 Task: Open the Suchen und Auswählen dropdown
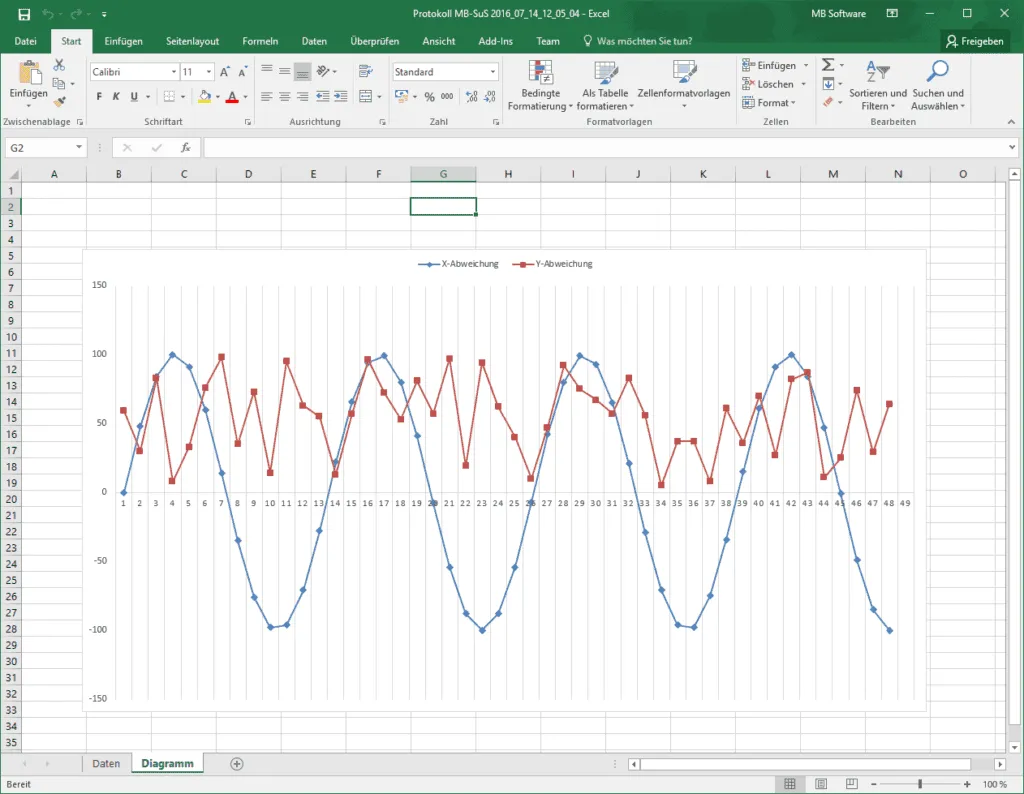[938, 85]
